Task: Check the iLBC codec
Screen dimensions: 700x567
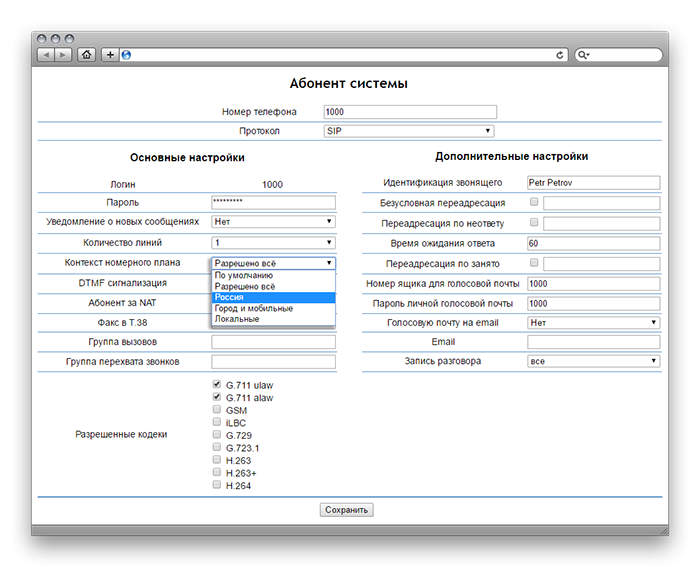Action: pyautogui.click(x=217, y=421)
